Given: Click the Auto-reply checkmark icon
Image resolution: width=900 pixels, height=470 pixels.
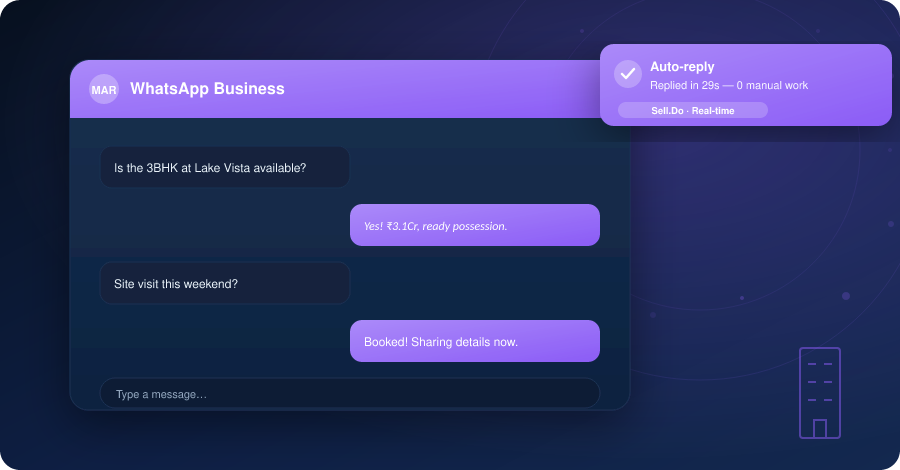Looking at the screenshot, I should (x=628, y=74).
